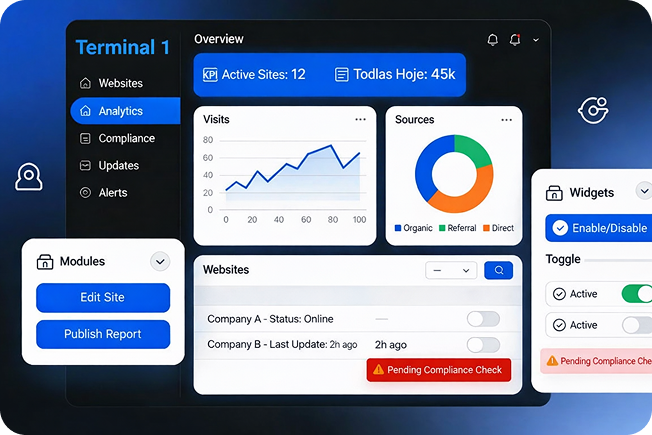
Task: Turn off the green Active toggle
Action: tap(636, 294)
